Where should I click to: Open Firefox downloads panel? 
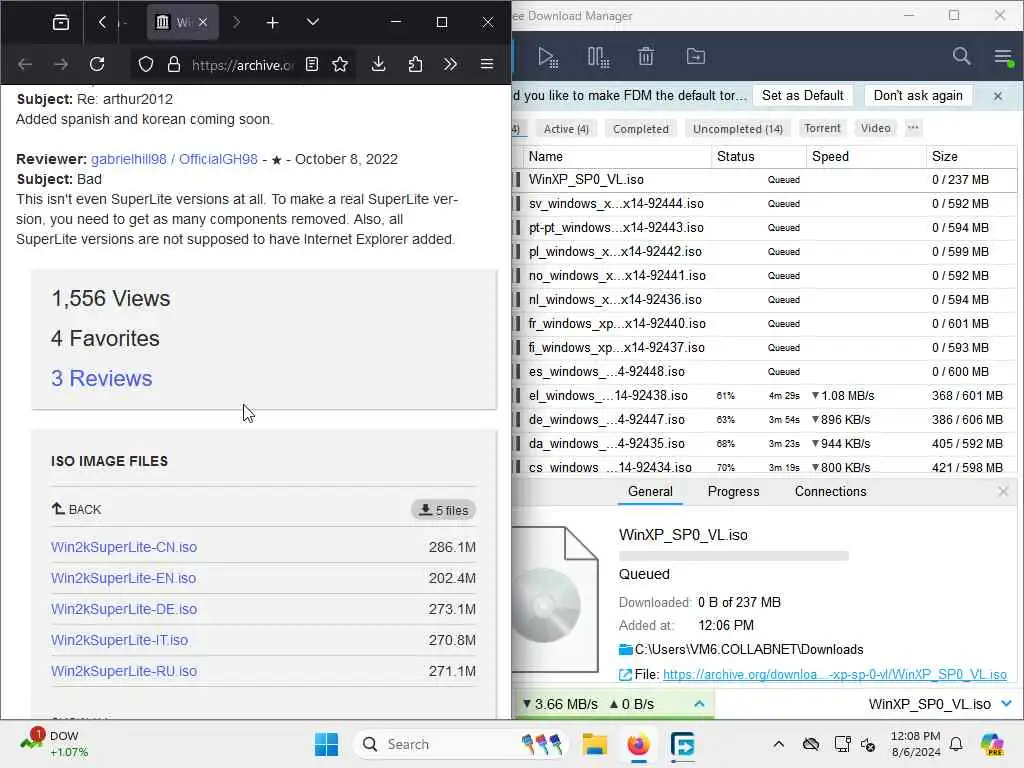click(x=378, y=64)
